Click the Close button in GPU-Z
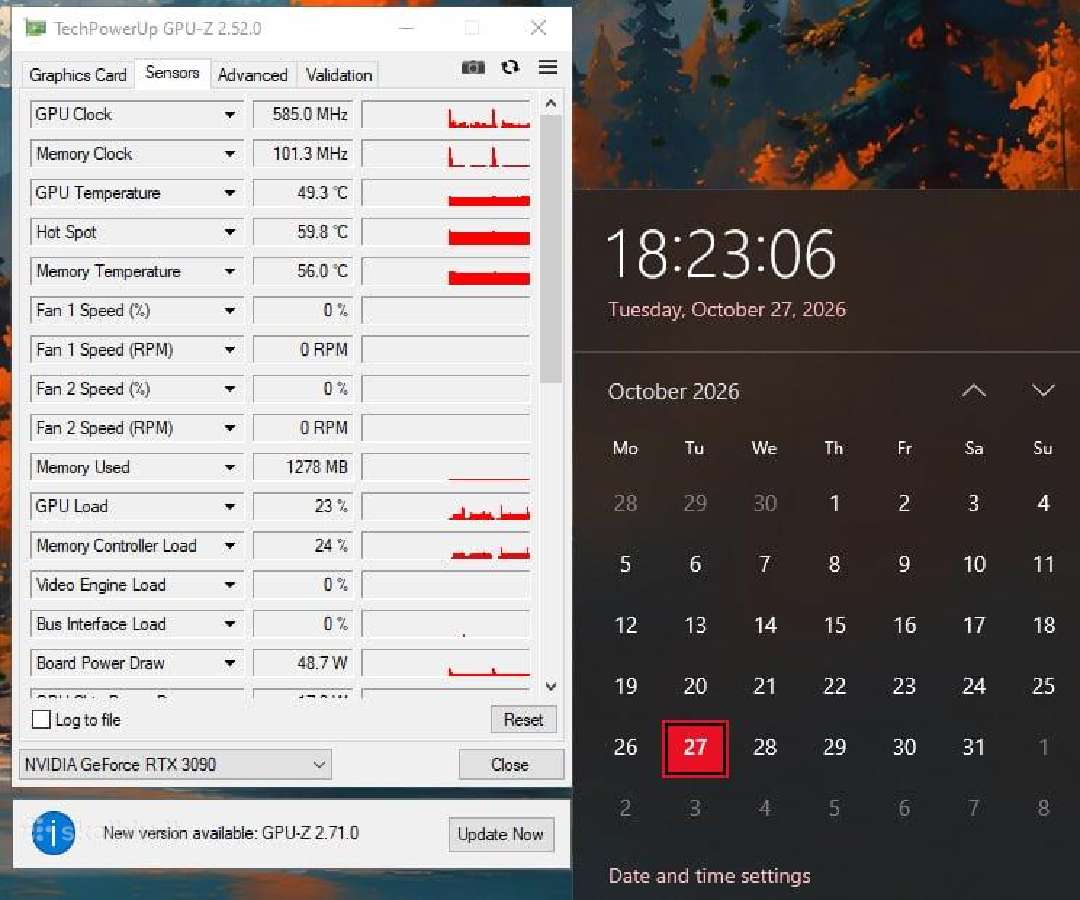 click(x=510, y=764)
